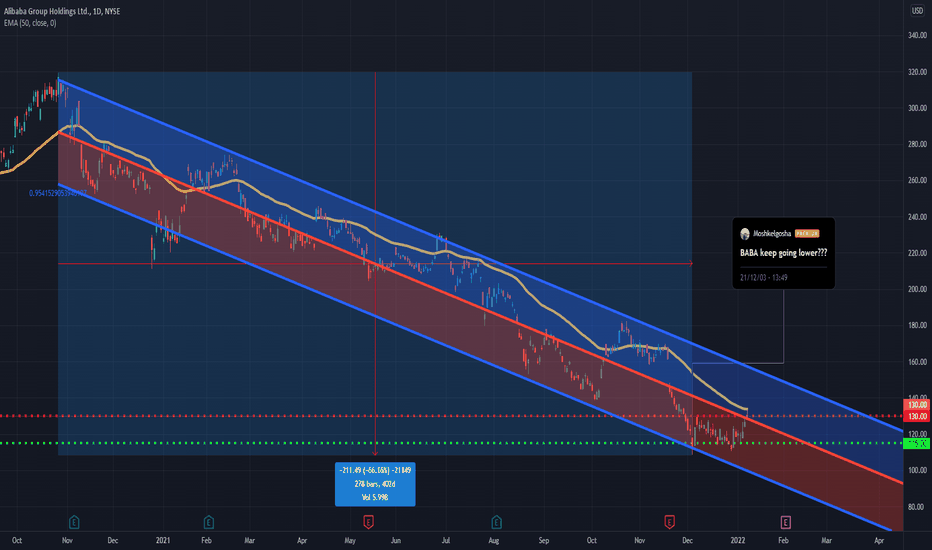Click the 100.00 price axis label
932x550 pixels.
coord(917,470)
